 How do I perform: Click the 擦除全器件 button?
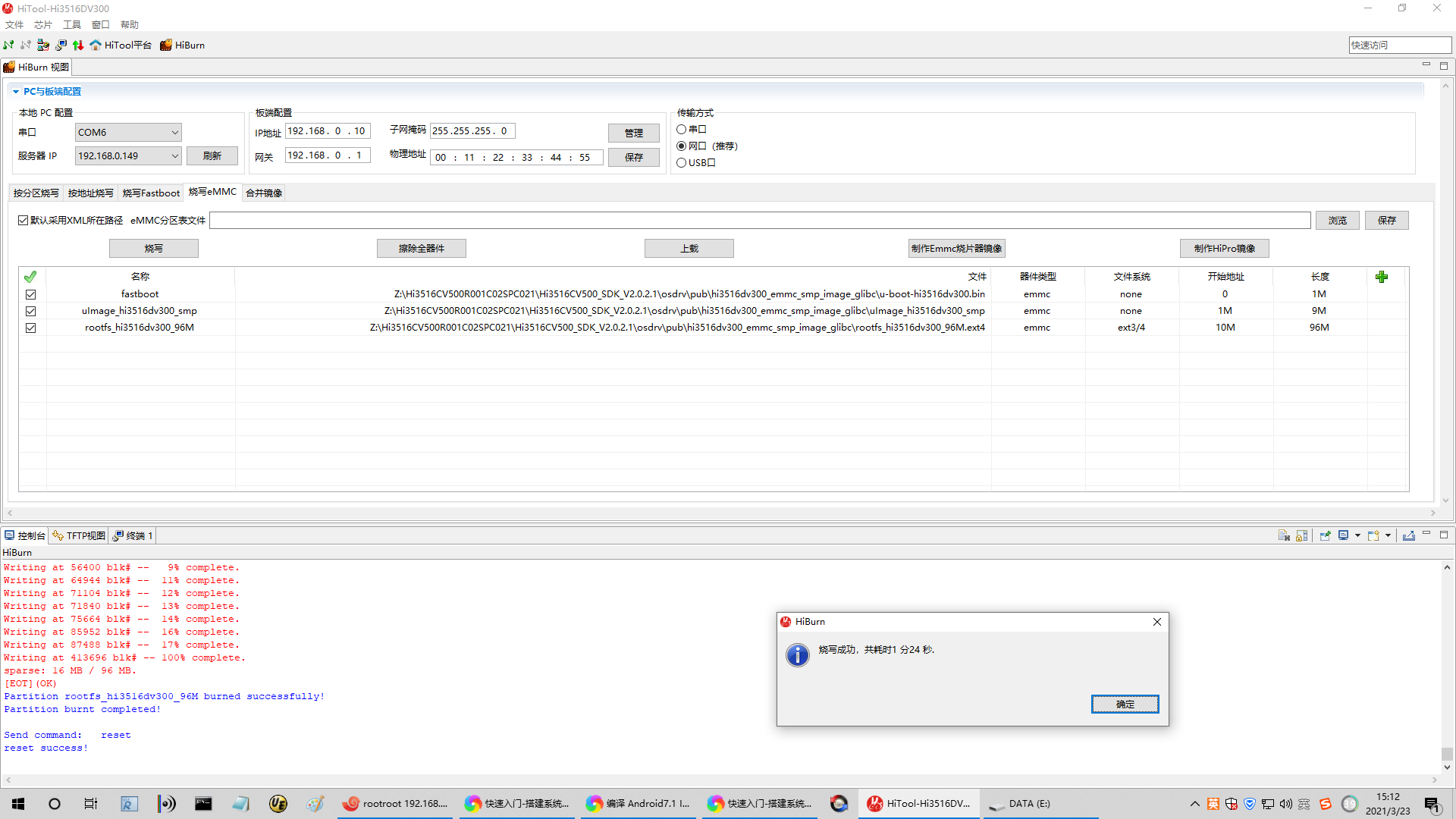(x=421, y=248)
